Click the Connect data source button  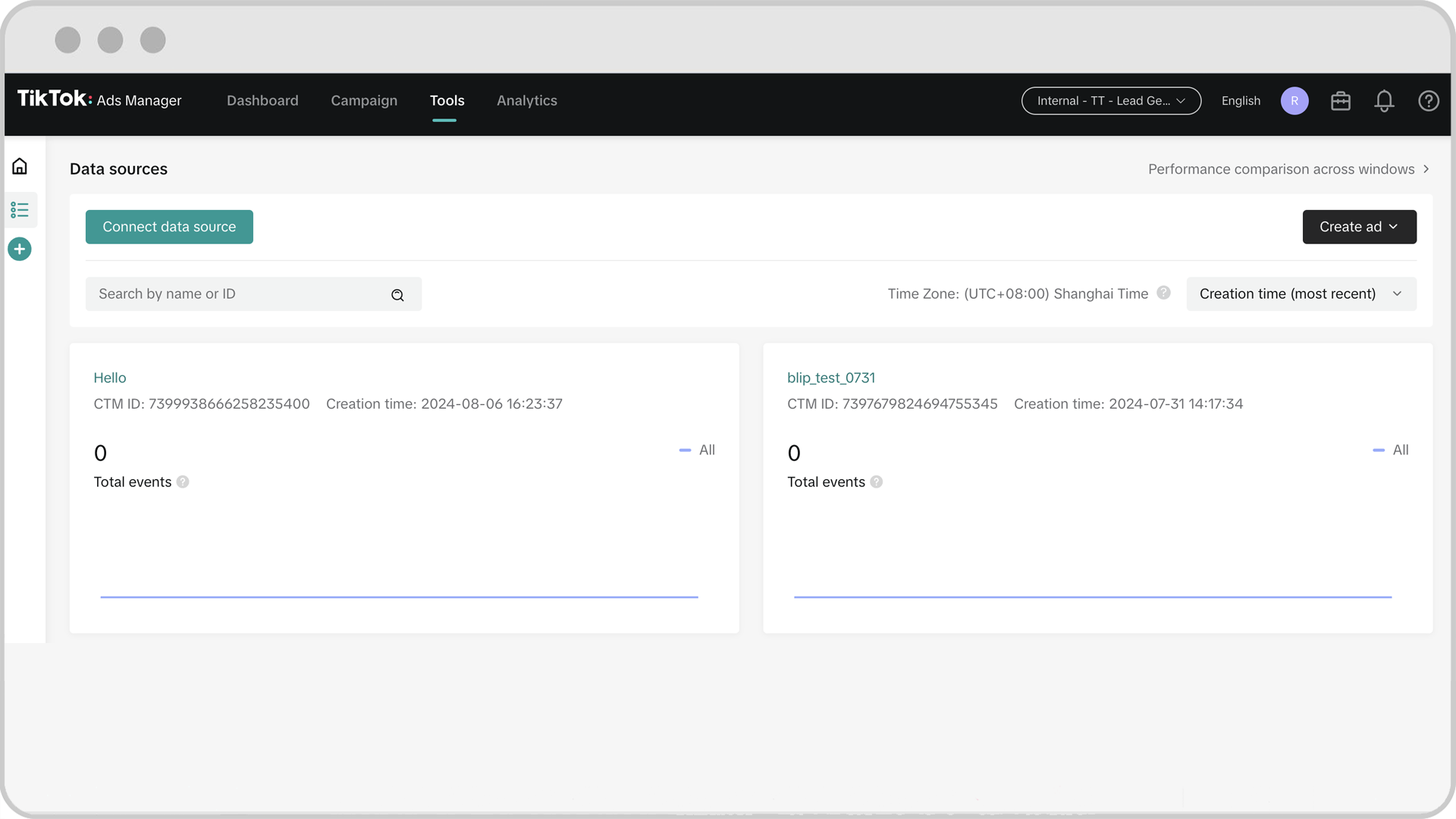tap(169, 227)
